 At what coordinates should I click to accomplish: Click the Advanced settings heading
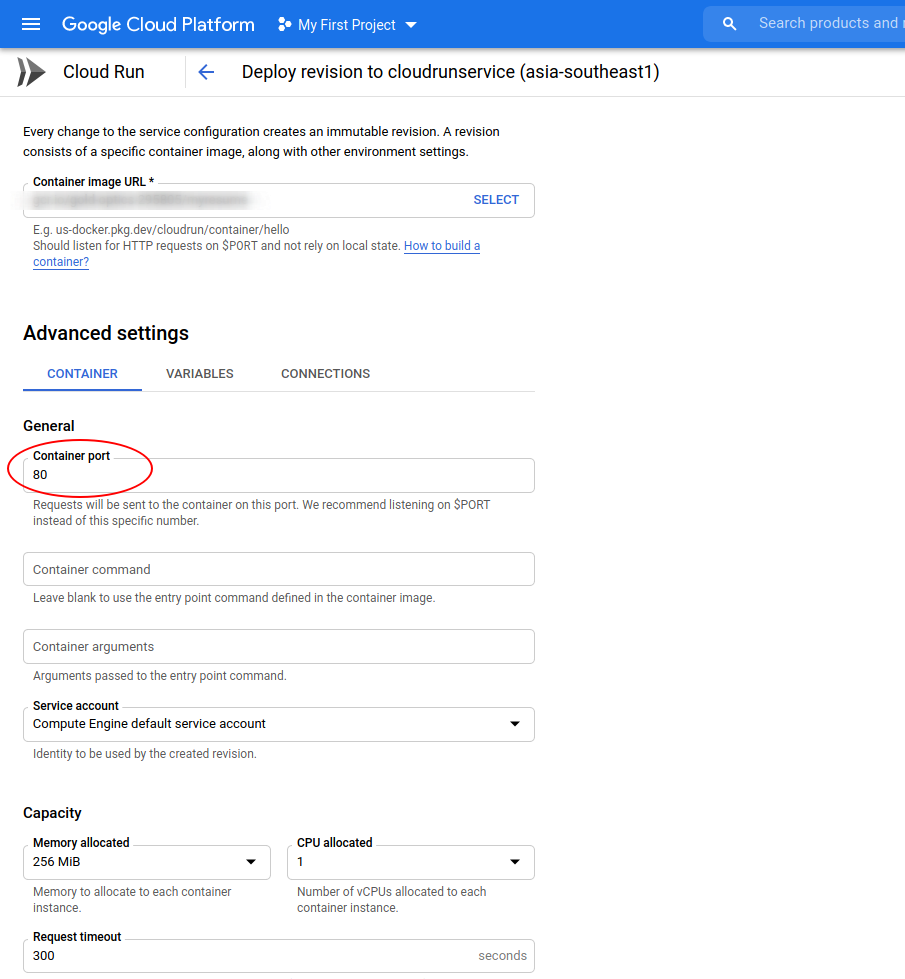pyautogui.click(x=106, y=333)
